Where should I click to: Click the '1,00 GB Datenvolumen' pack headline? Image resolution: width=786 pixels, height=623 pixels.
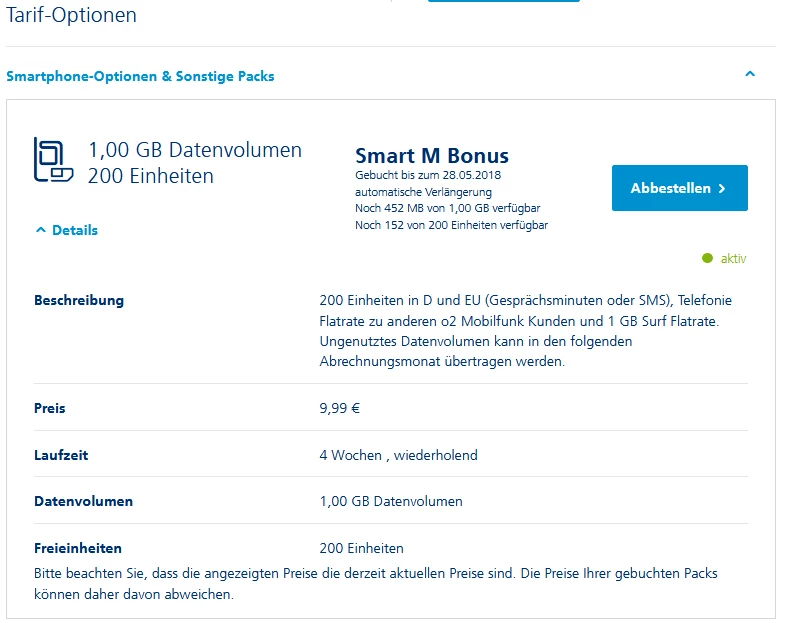pyautogui.click(x=195, y=150)
